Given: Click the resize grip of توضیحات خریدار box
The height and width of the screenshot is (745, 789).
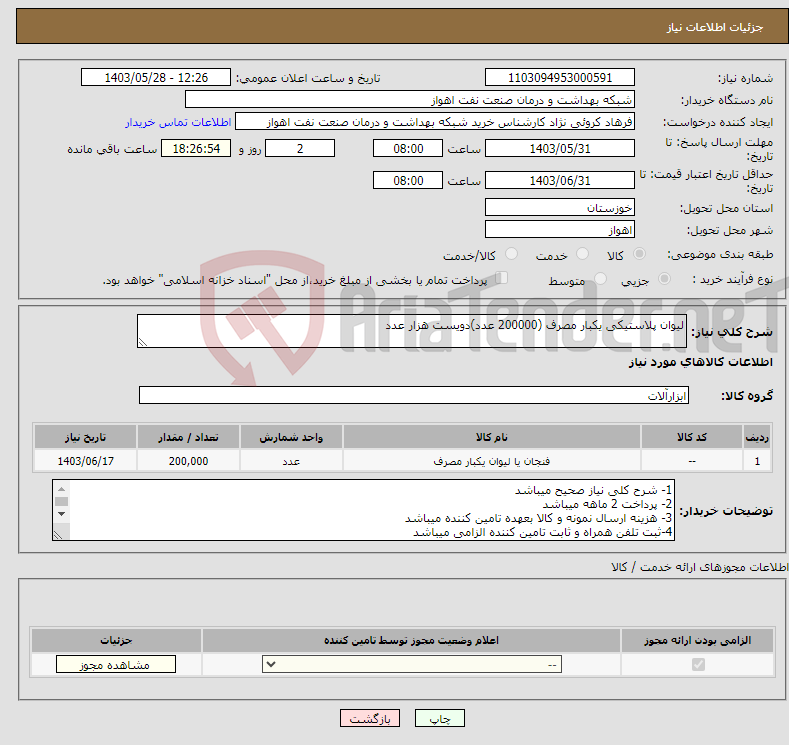Looking at the screenshot, I should 58,535.
